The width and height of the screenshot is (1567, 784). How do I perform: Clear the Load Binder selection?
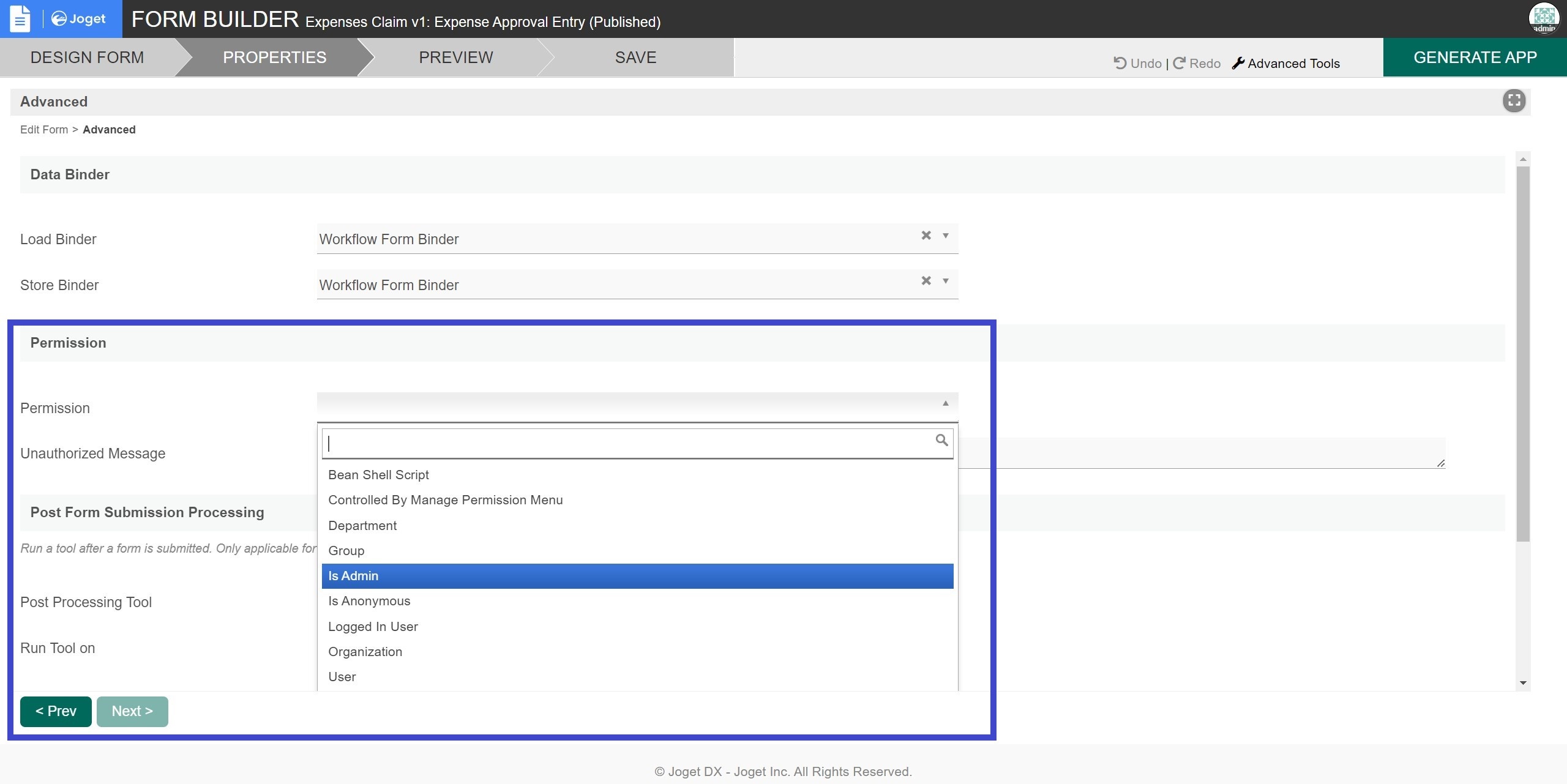tap(926, 235)
